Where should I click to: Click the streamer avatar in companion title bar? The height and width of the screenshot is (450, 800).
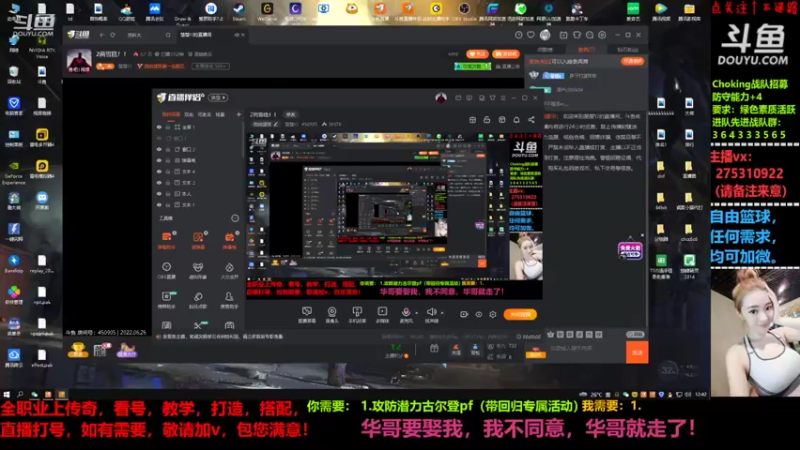click(x=441, y=97)
